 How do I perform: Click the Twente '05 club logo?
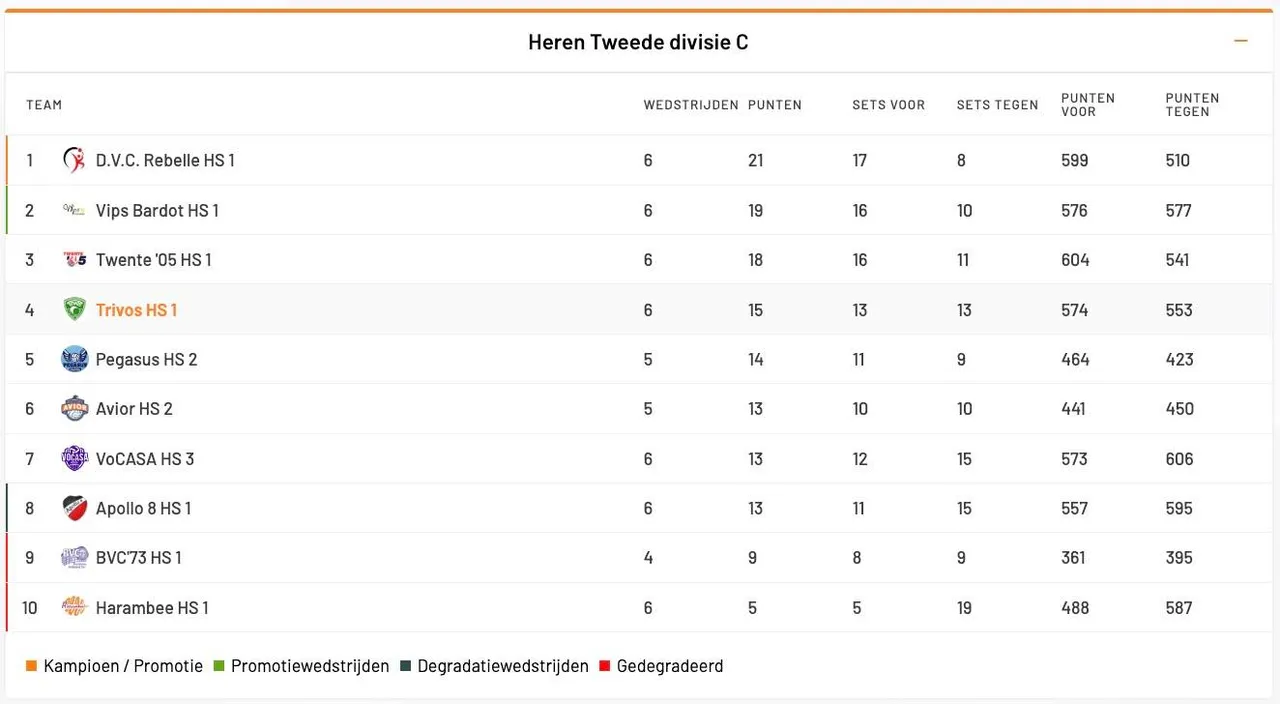click(x=74, y=259)
